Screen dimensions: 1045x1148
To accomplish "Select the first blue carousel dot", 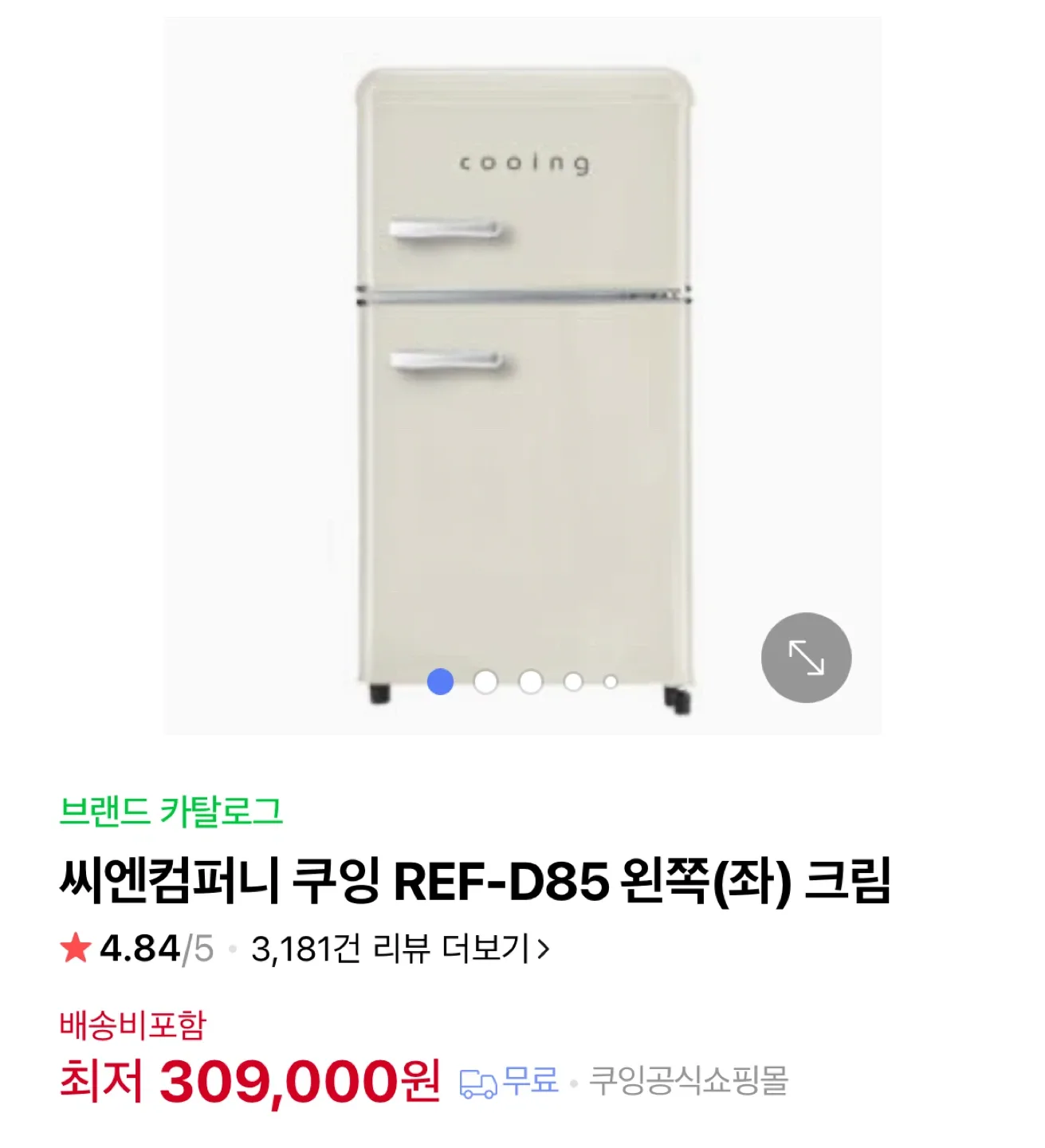I will [x=440, y=682].
